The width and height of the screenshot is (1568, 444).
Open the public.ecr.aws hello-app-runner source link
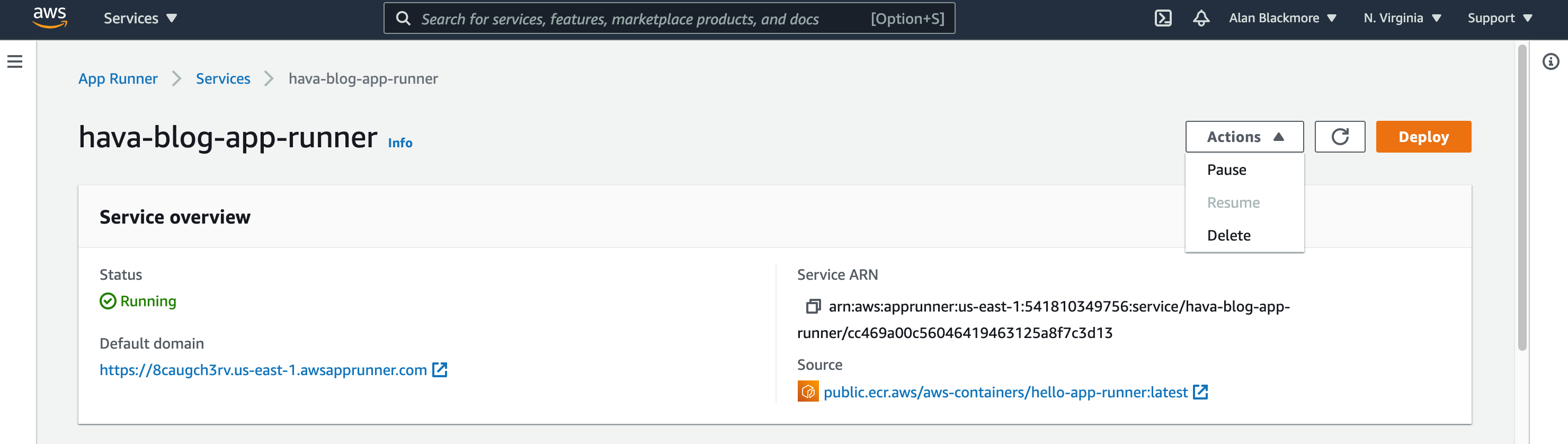[1005, 392]
